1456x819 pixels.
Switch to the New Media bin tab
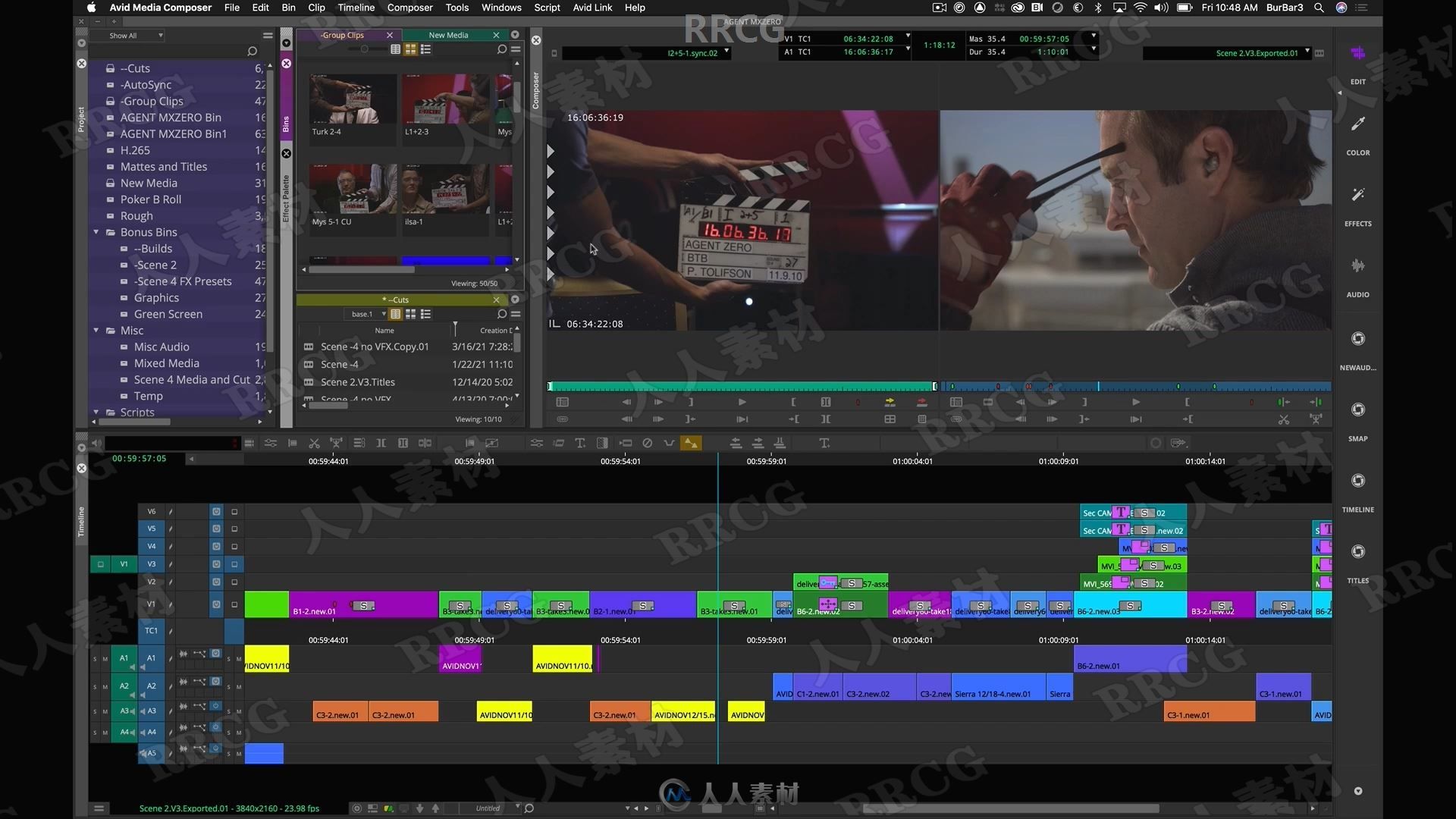(448, 35)
